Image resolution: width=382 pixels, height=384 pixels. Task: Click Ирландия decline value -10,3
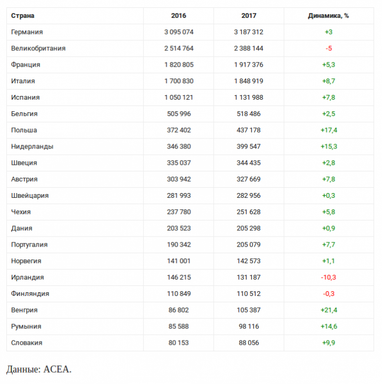(329, 277)
